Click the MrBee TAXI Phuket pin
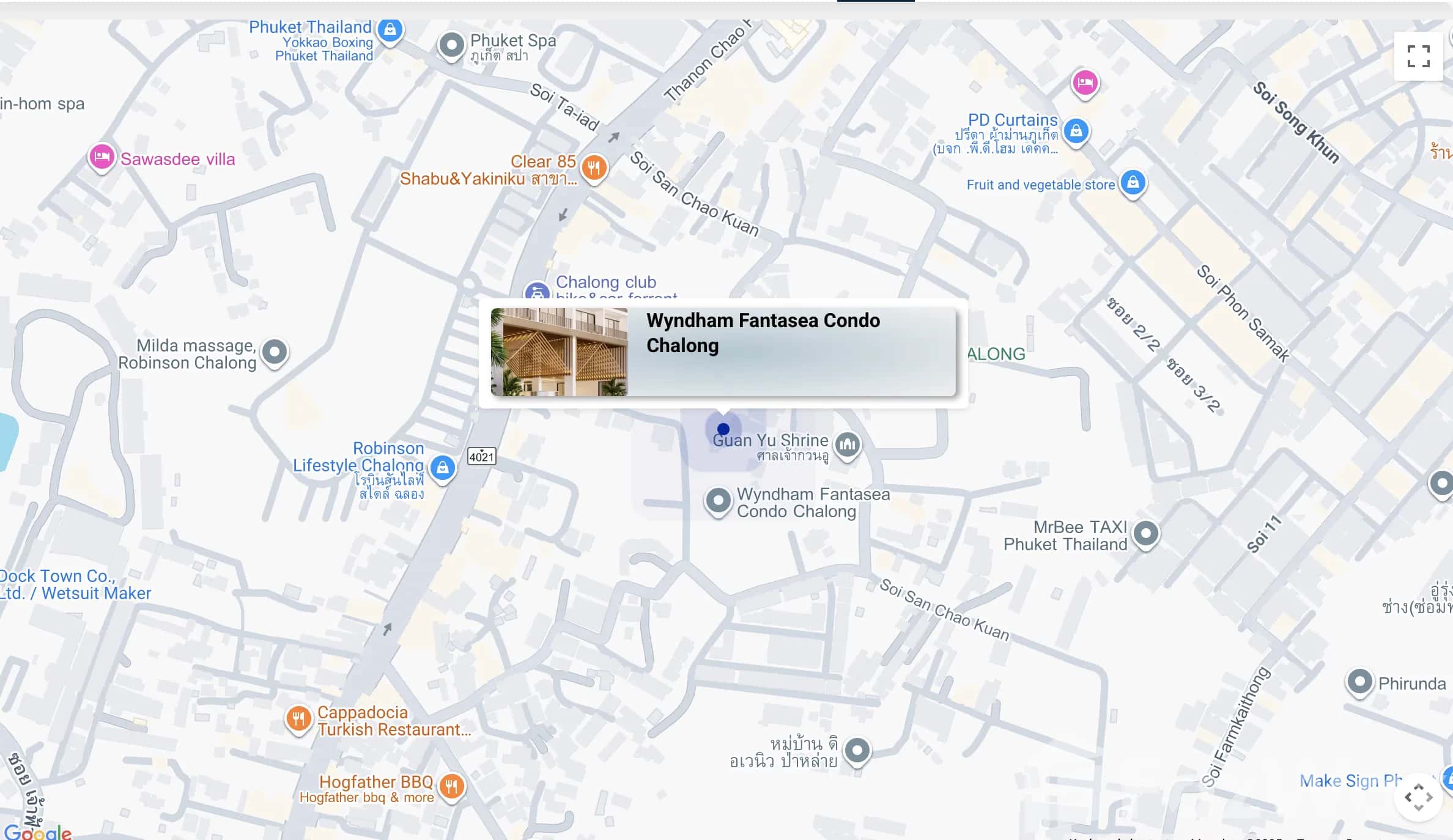The width and height of the screenshot is (1453, 840). click(x=1146, y=534)
